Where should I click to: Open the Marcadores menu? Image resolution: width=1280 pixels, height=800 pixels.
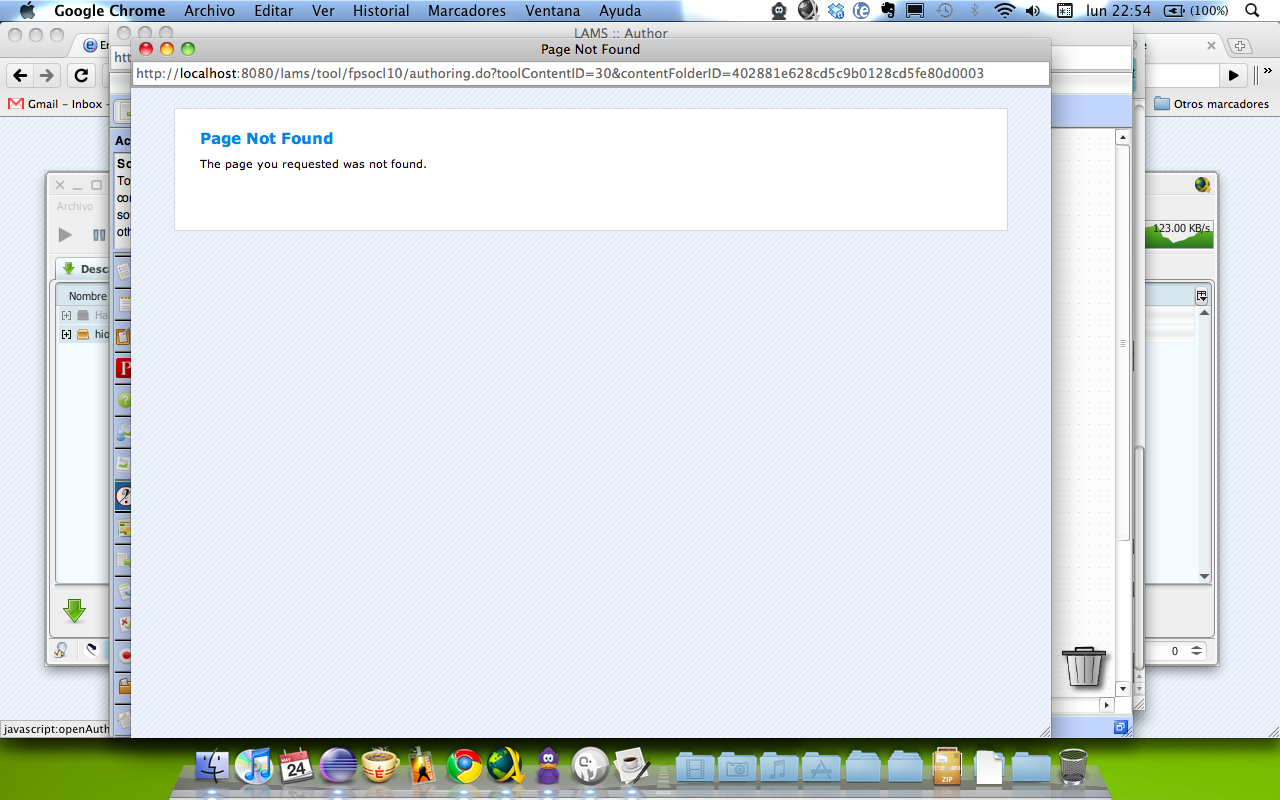[x=466, y=11]
